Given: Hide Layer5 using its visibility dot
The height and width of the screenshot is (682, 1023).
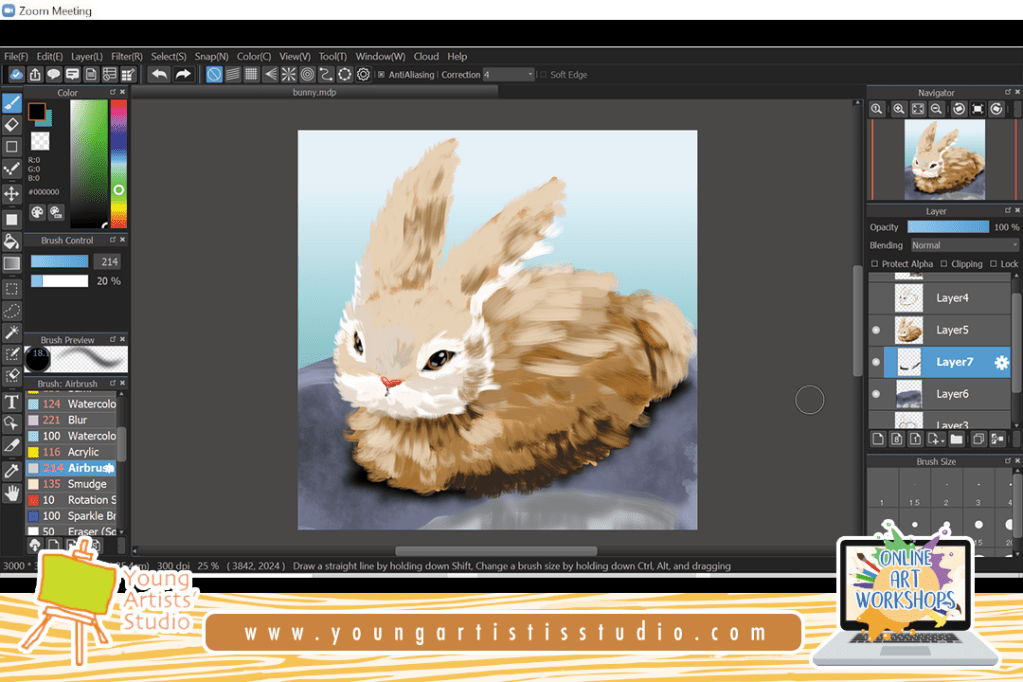Looking at the screenshot, I should (877, 330).
